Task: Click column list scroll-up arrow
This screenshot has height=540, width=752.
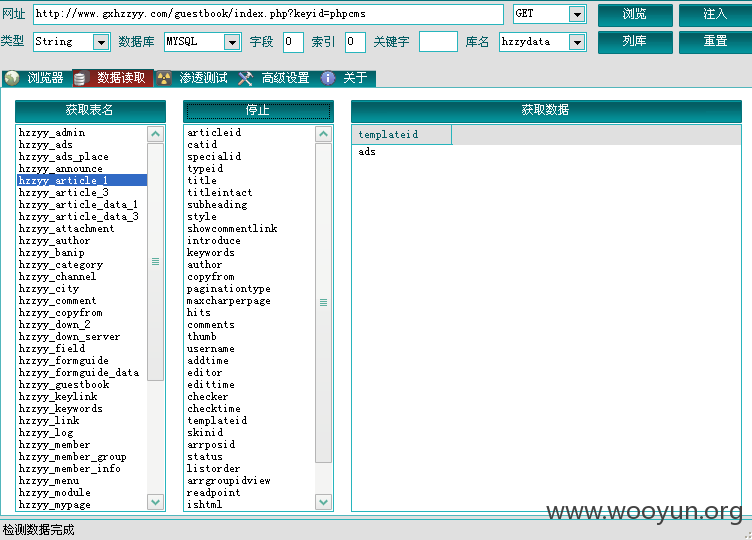Action: 324,134
